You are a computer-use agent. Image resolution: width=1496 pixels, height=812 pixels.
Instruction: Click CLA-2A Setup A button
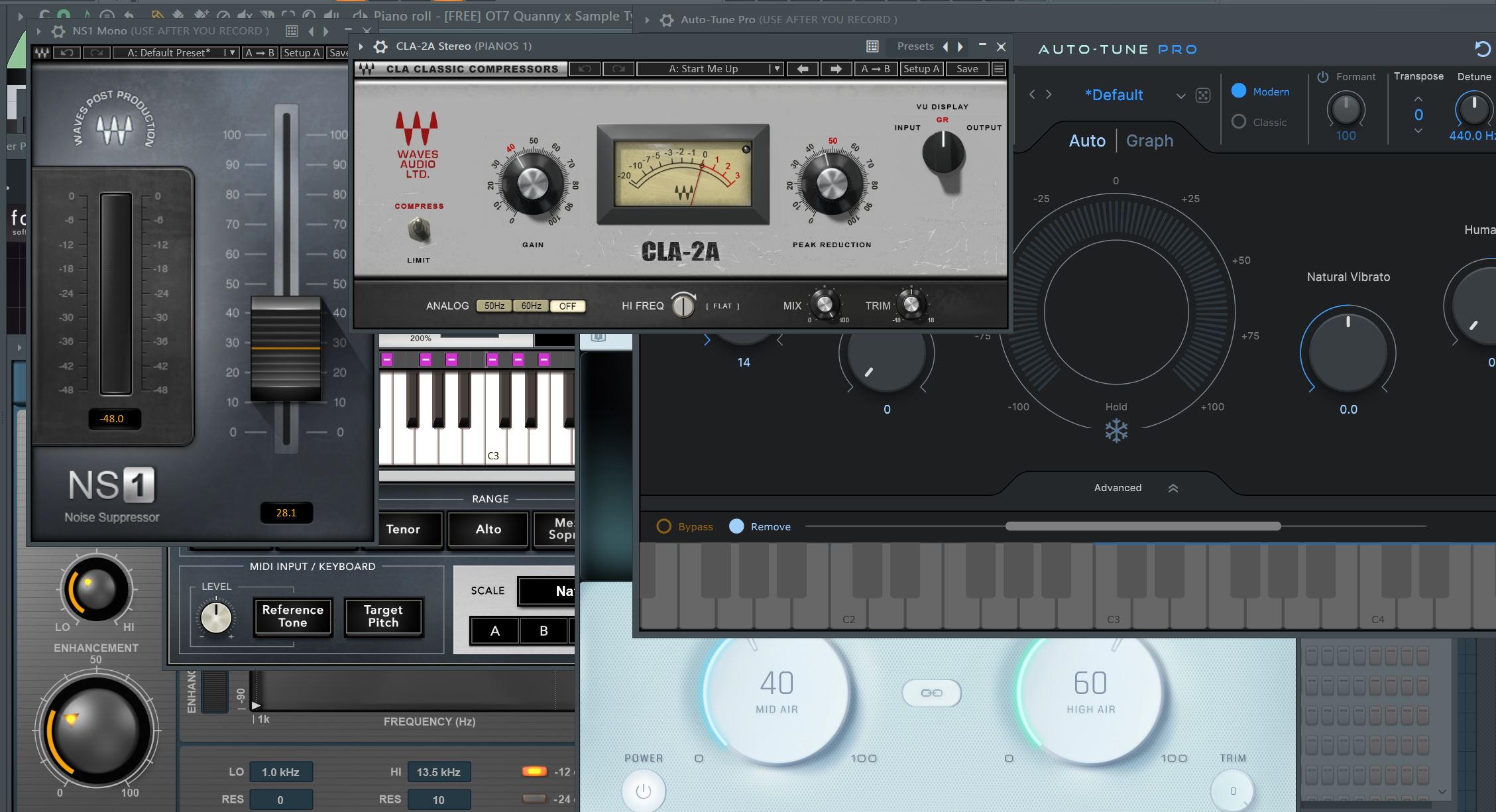point(921,69)
